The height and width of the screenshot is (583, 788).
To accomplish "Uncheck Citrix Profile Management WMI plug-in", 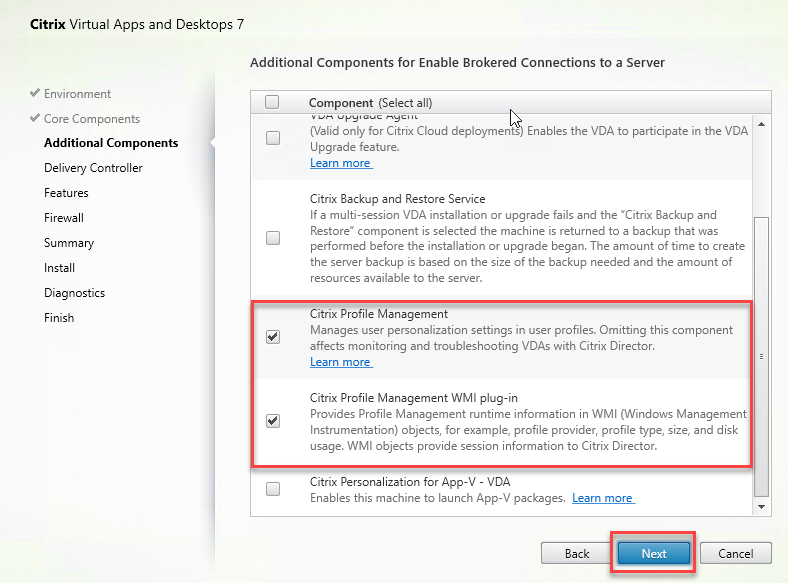I will pyautogui.click(x=273, y=420).
